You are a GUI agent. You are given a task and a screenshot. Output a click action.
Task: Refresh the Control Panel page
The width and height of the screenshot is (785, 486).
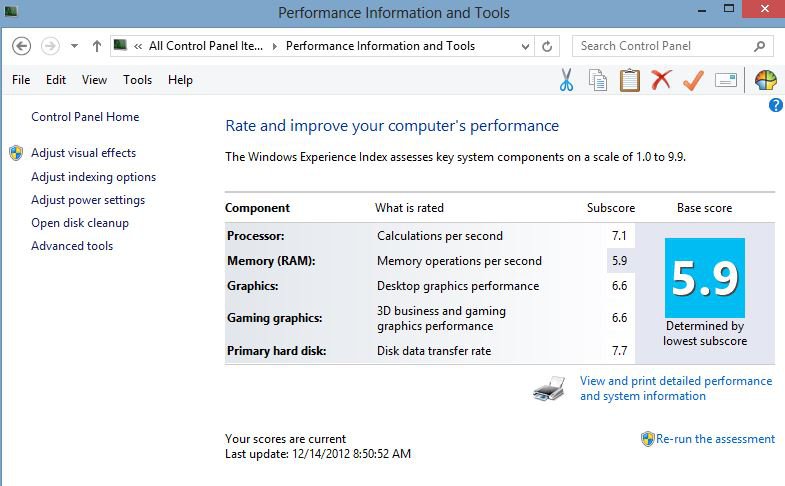(547, 46)
